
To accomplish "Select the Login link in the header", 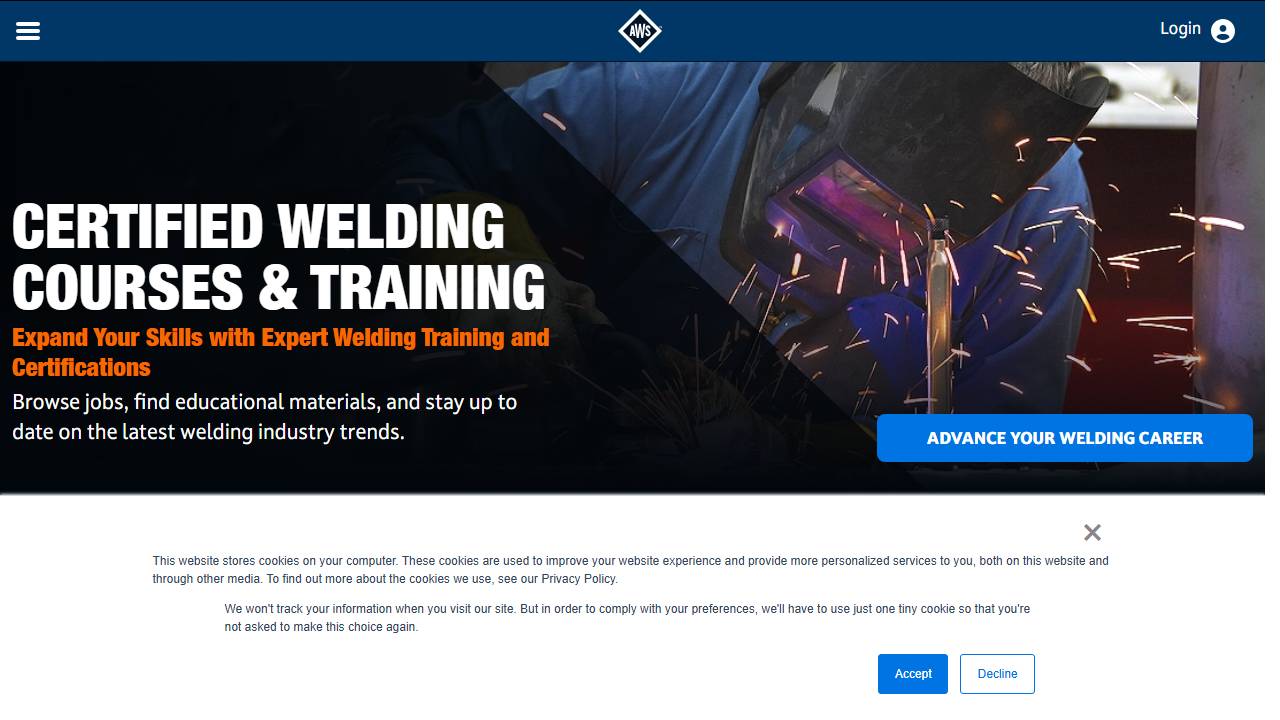I will click(x=1180, y=29).
